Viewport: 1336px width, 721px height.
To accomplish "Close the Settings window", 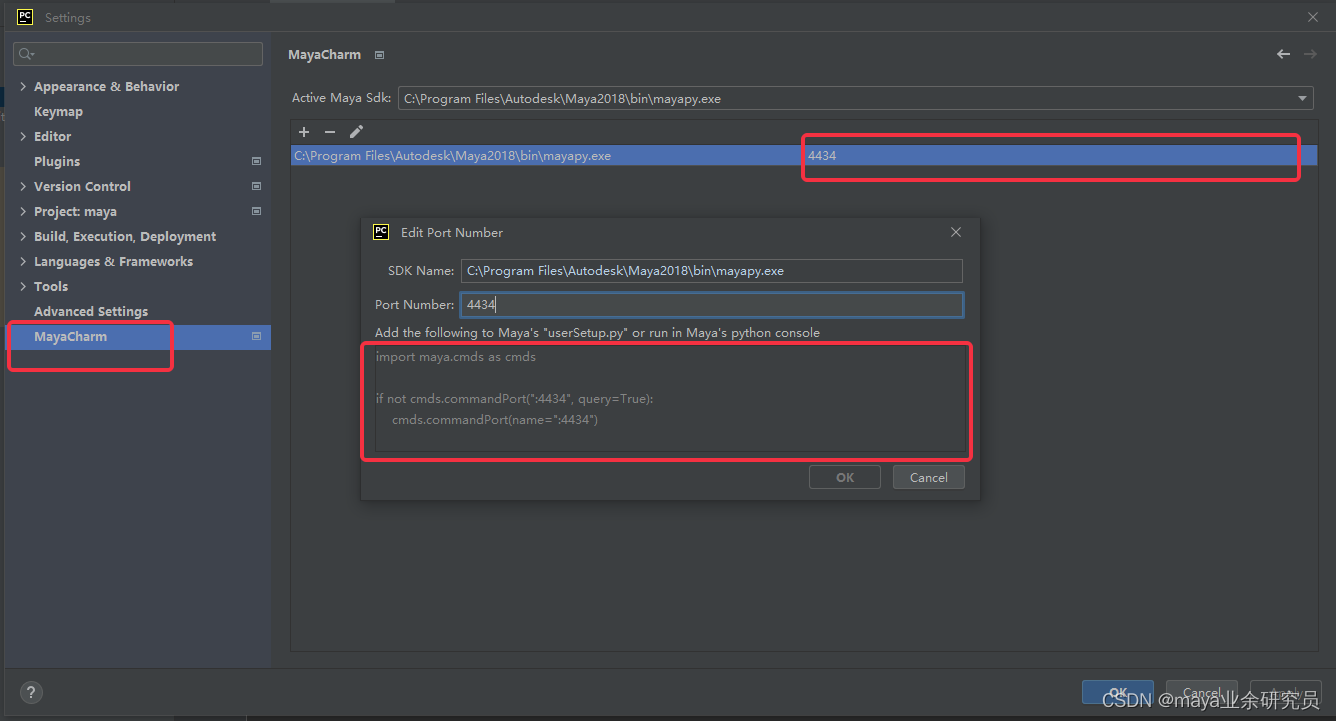I will 1313,17.
